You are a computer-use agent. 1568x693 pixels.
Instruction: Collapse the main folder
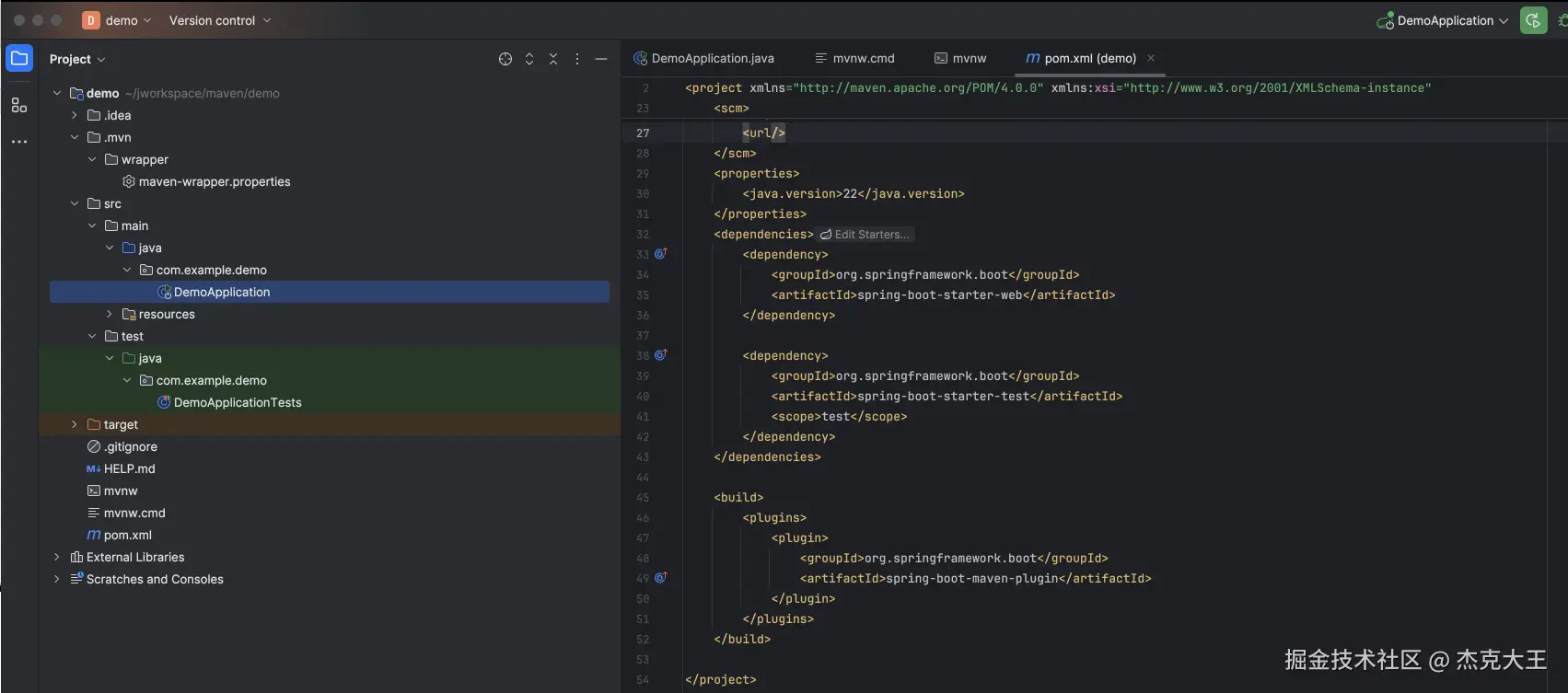coord(92,225)
